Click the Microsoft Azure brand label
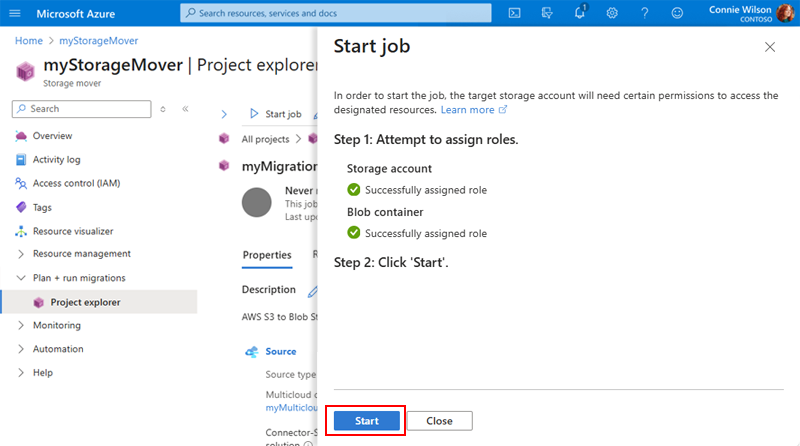Viewport: 800px width, 446px height. pyautogui.click(x=76, y=14)
